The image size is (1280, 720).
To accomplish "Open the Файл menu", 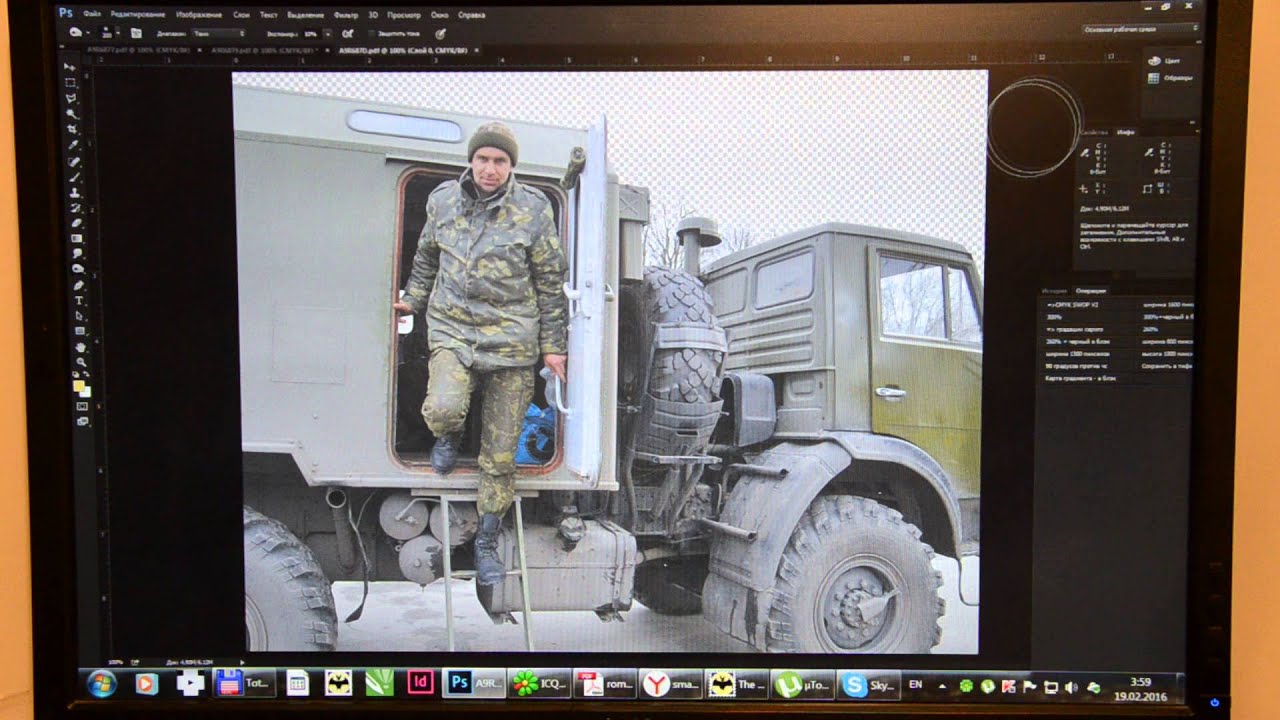I will pyautogui.click(x=92, y=14).
